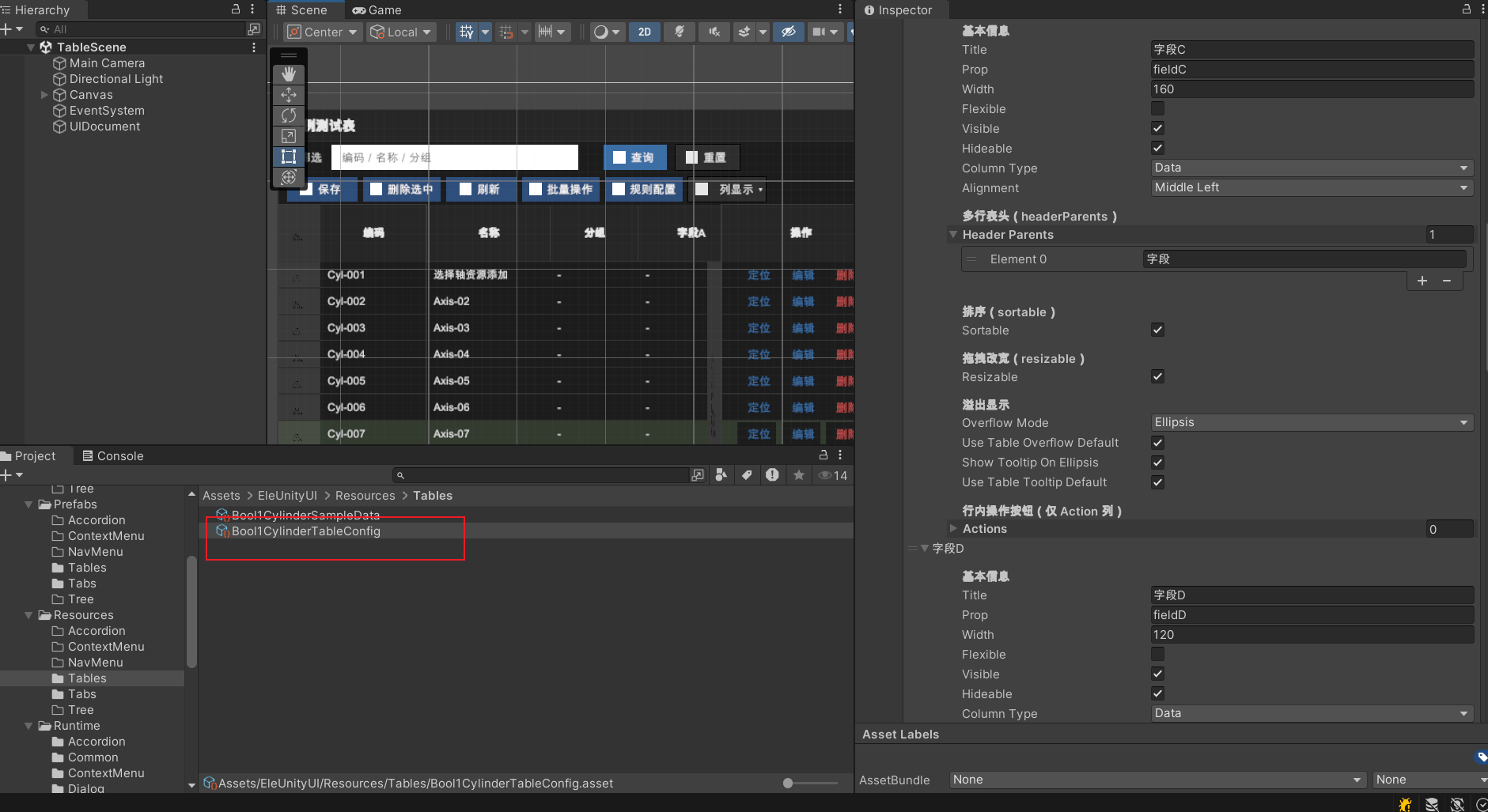Image resolution: width=1488 pixels, height=812 pixels.
Task: Open Column Type dropdown for 字段C
Action: click(1312, 168)
